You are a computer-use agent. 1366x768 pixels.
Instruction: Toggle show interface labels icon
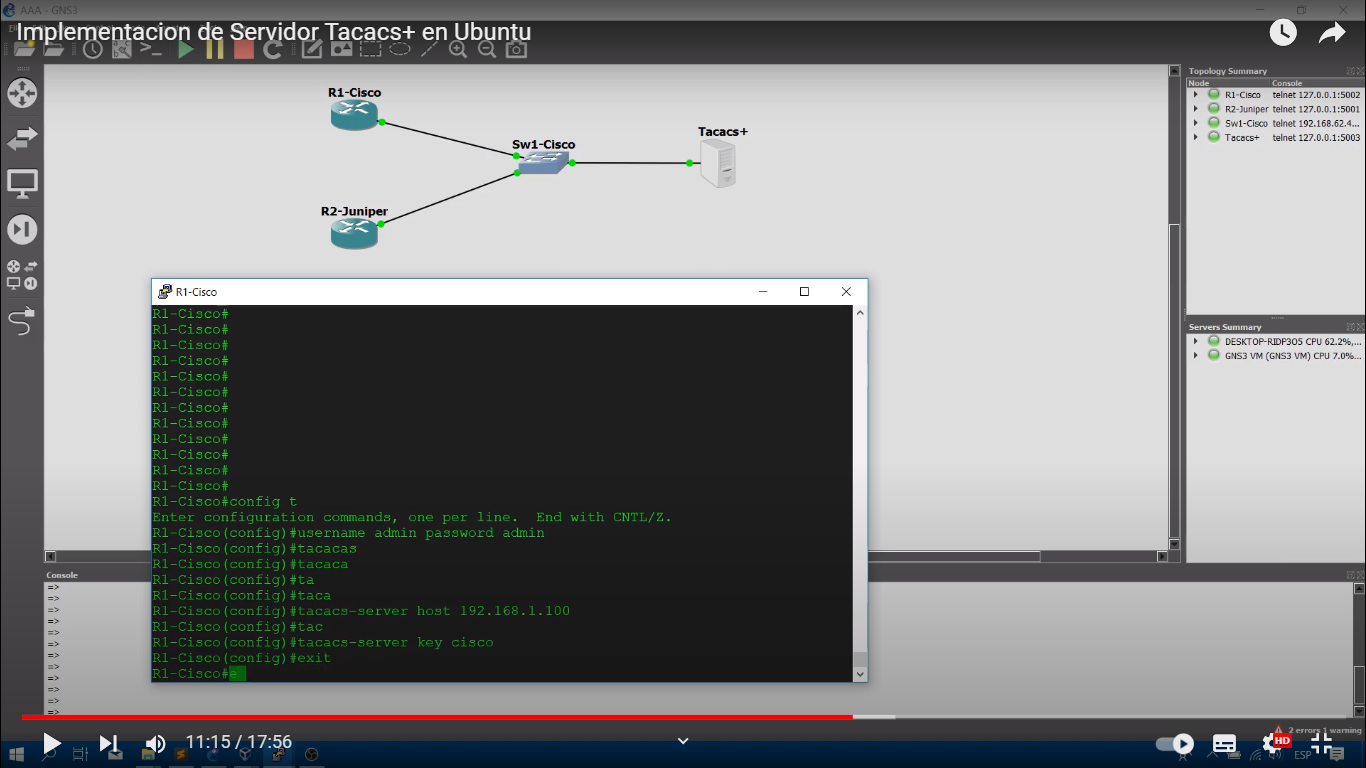coord(122,49)
